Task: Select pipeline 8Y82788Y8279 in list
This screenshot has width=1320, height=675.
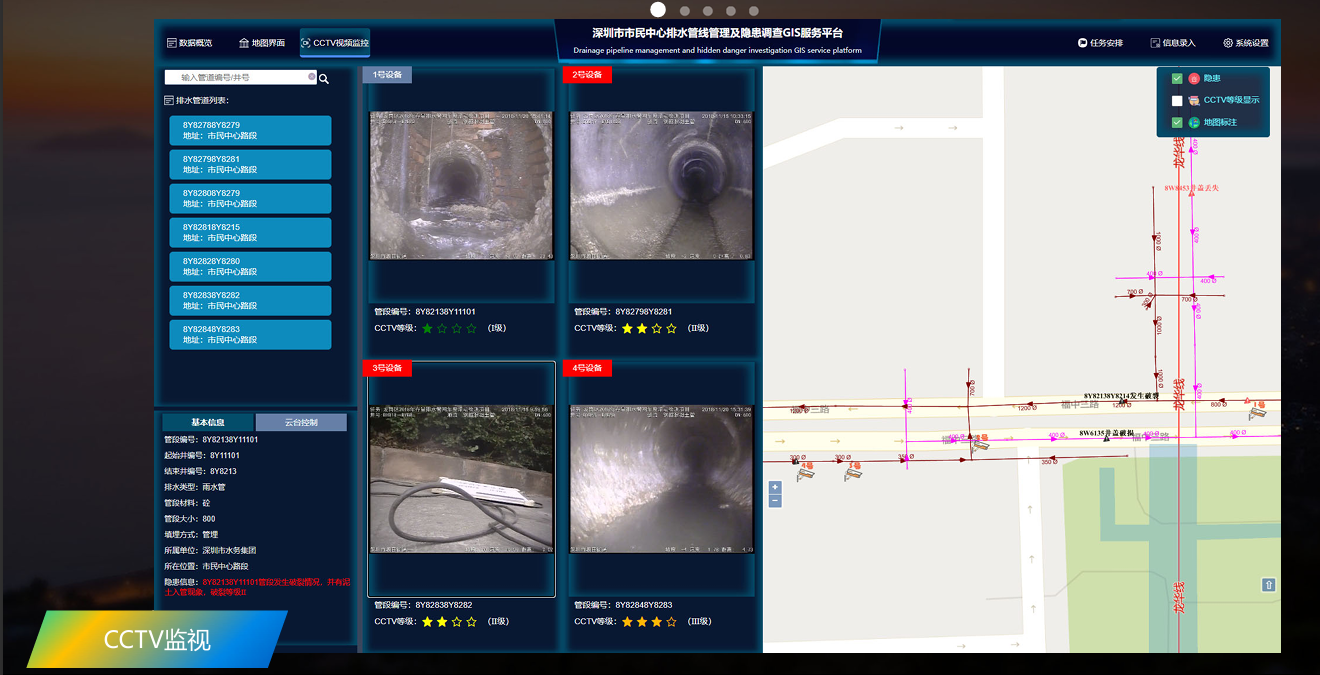Action: pyautogui.click(x=250, y=130)
